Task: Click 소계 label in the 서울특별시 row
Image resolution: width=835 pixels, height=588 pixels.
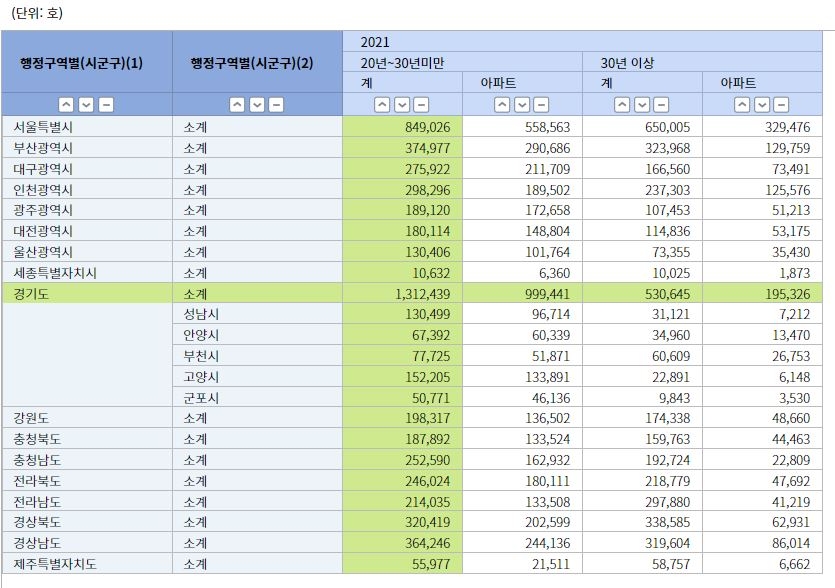Action: coord(198,127)
